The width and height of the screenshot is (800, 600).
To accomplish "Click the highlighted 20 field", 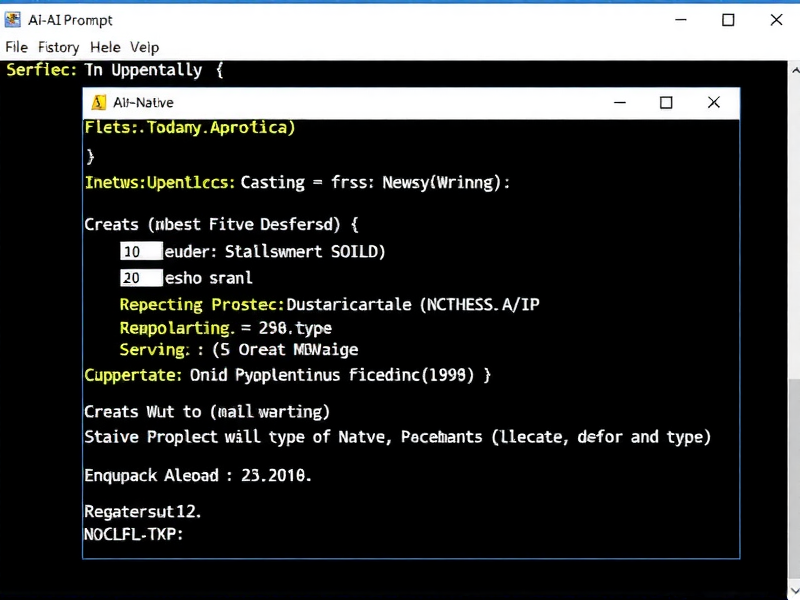I will [x=142, y=278].
